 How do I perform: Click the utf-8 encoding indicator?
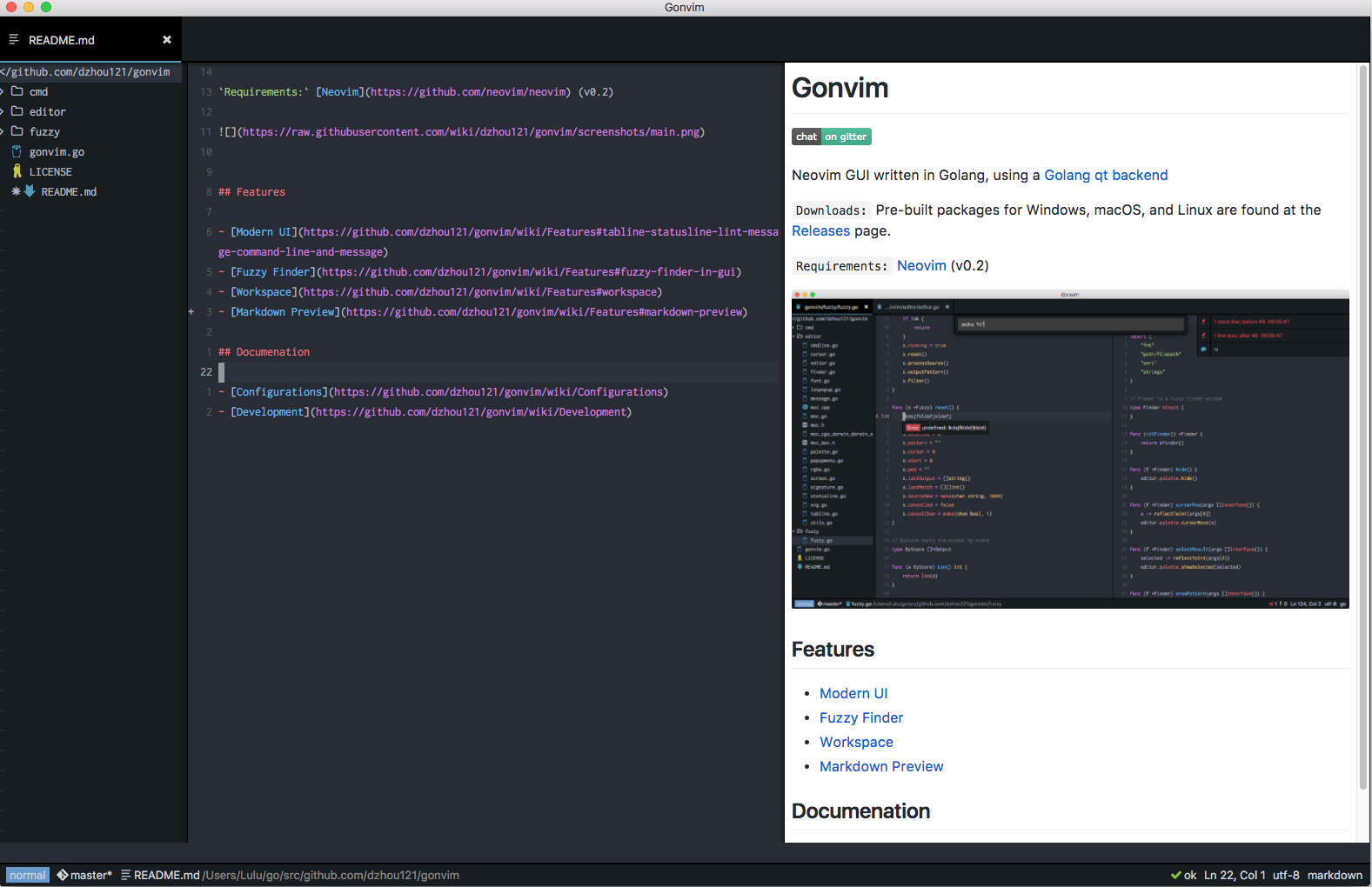pos(1286,875)
